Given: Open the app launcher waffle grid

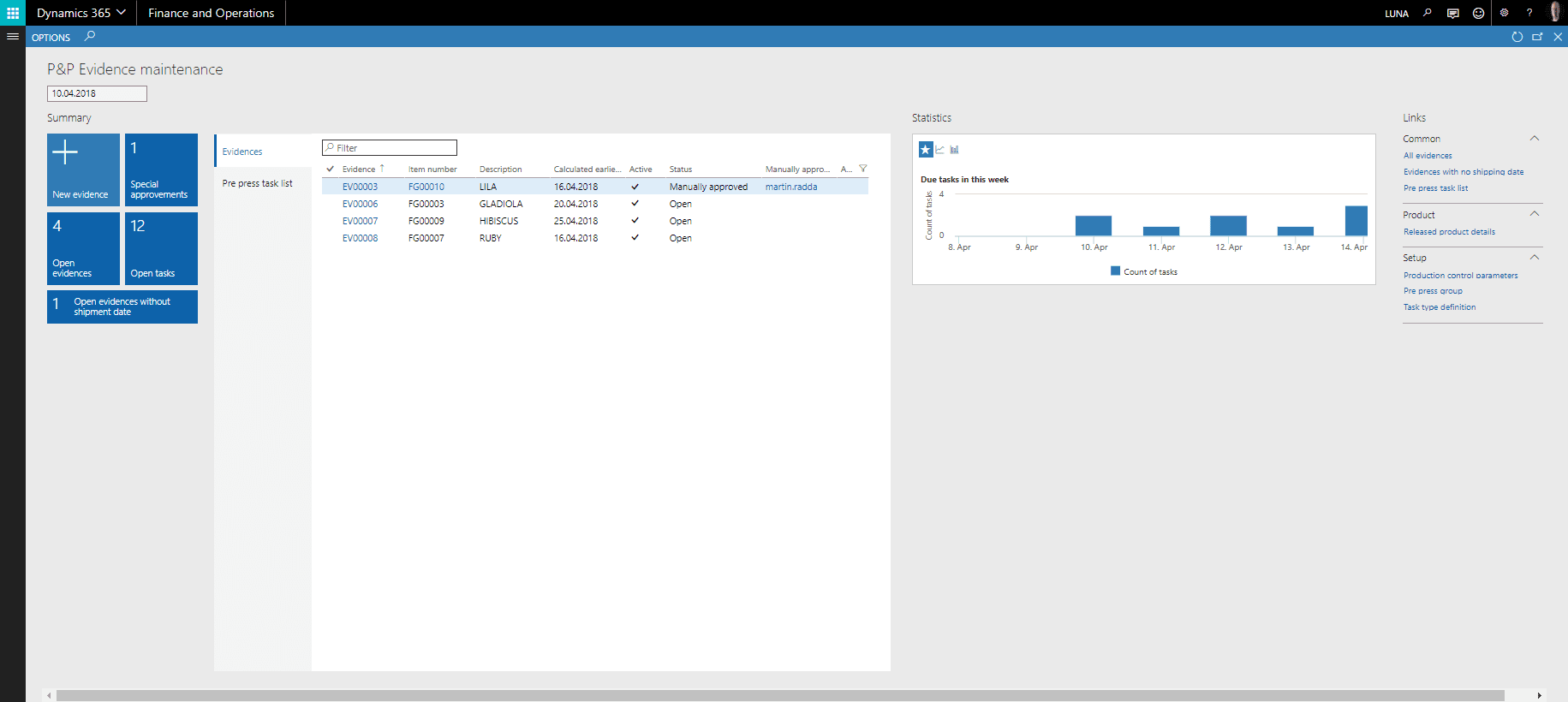Looking at the screenshot, I should pos(13,13).
